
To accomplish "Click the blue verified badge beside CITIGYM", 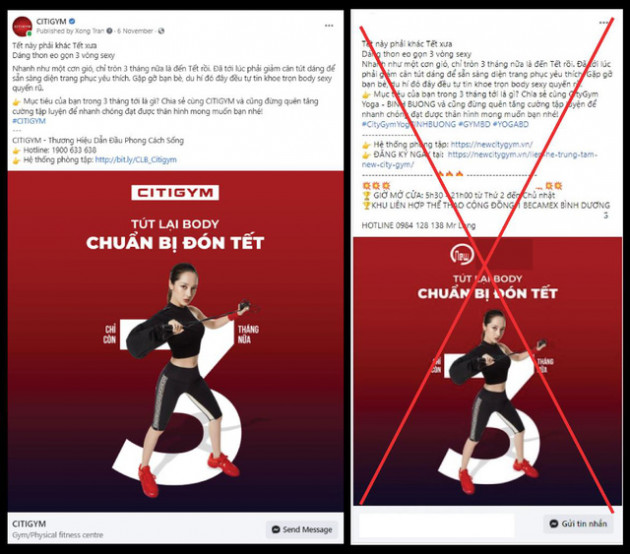I will tap(72, 21).
